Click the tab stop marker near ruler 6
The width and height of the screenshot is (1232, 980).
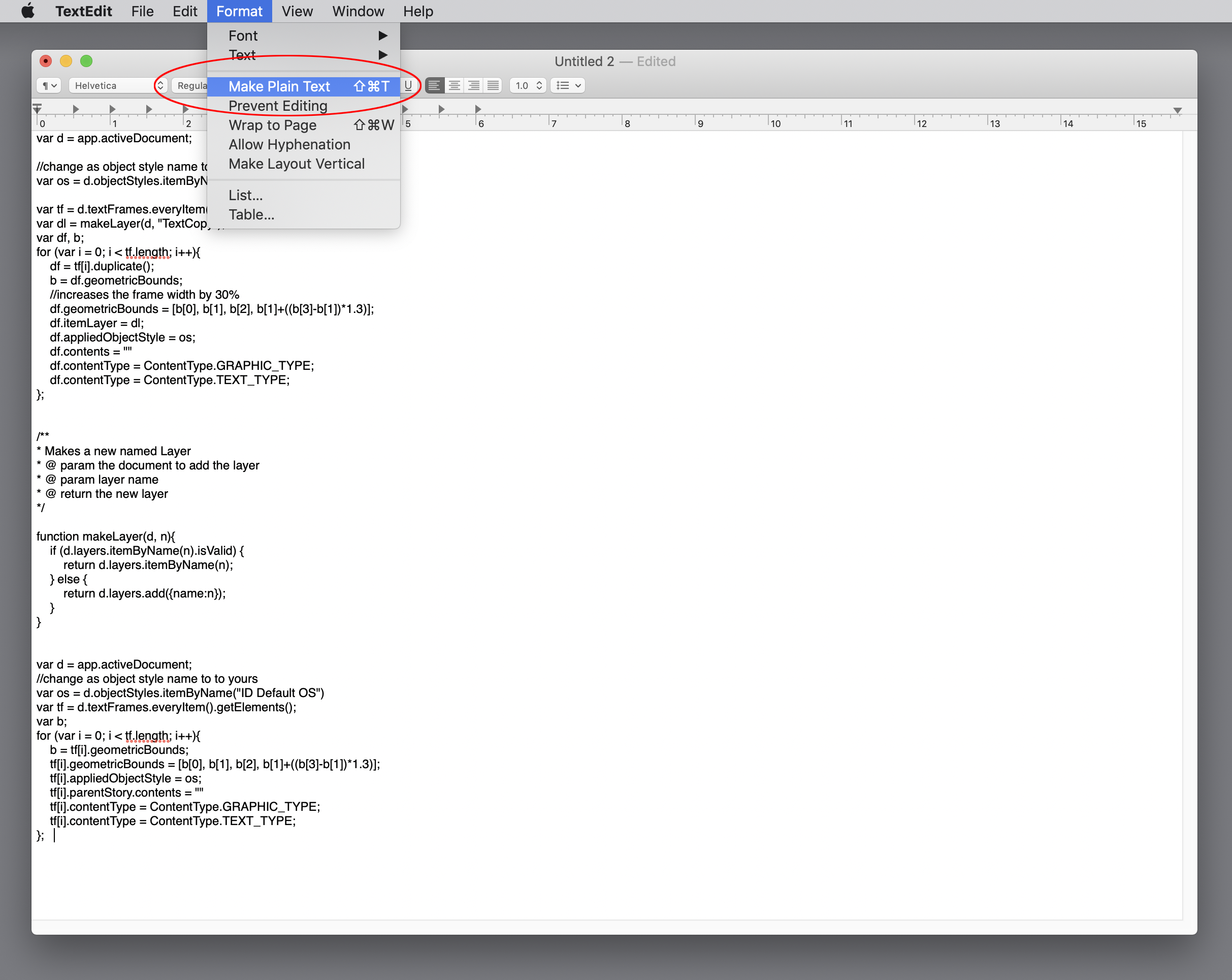click(478, 109)
